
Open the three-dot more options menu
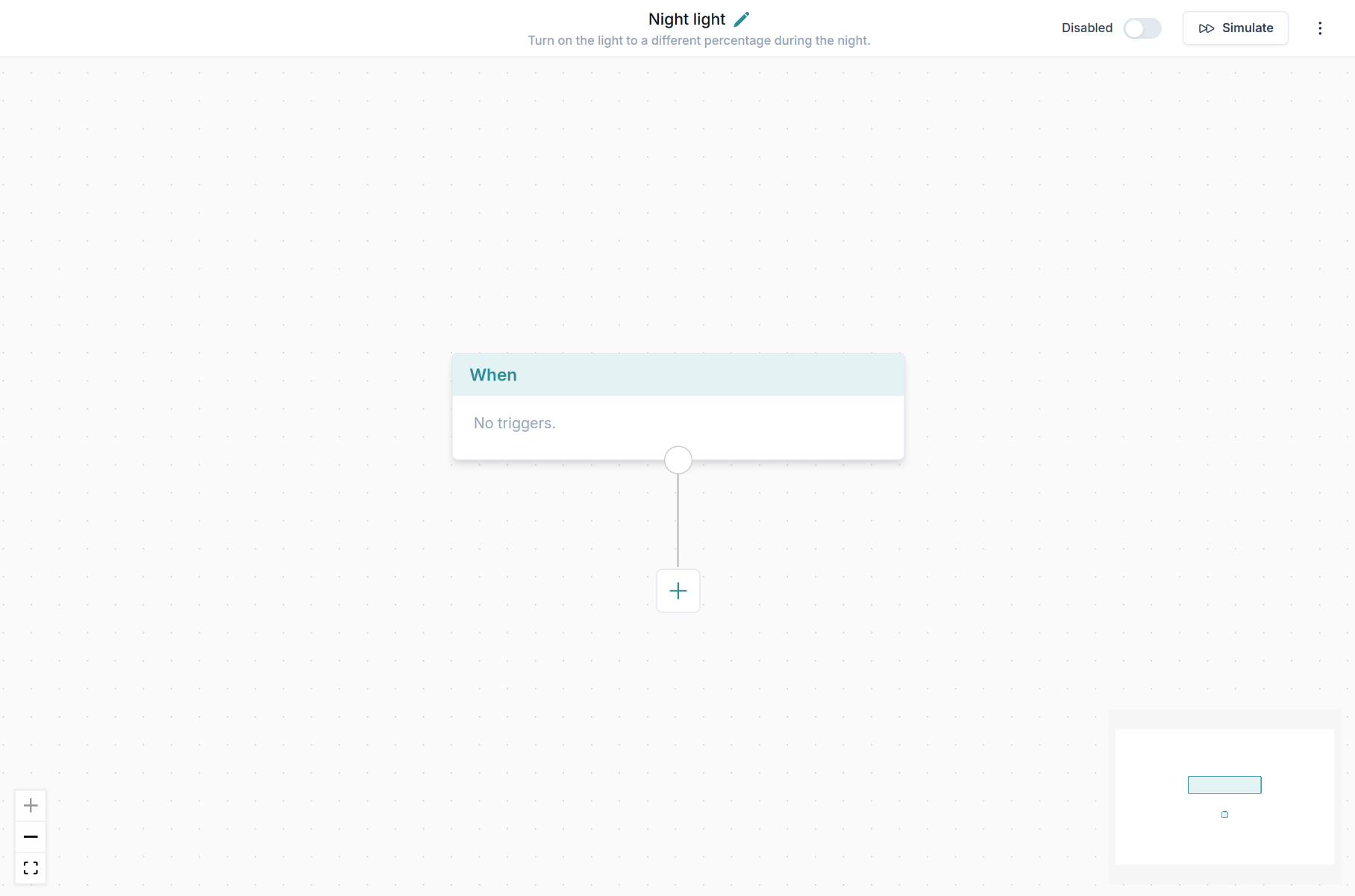pyautogui.click(x=1320, y=28)
